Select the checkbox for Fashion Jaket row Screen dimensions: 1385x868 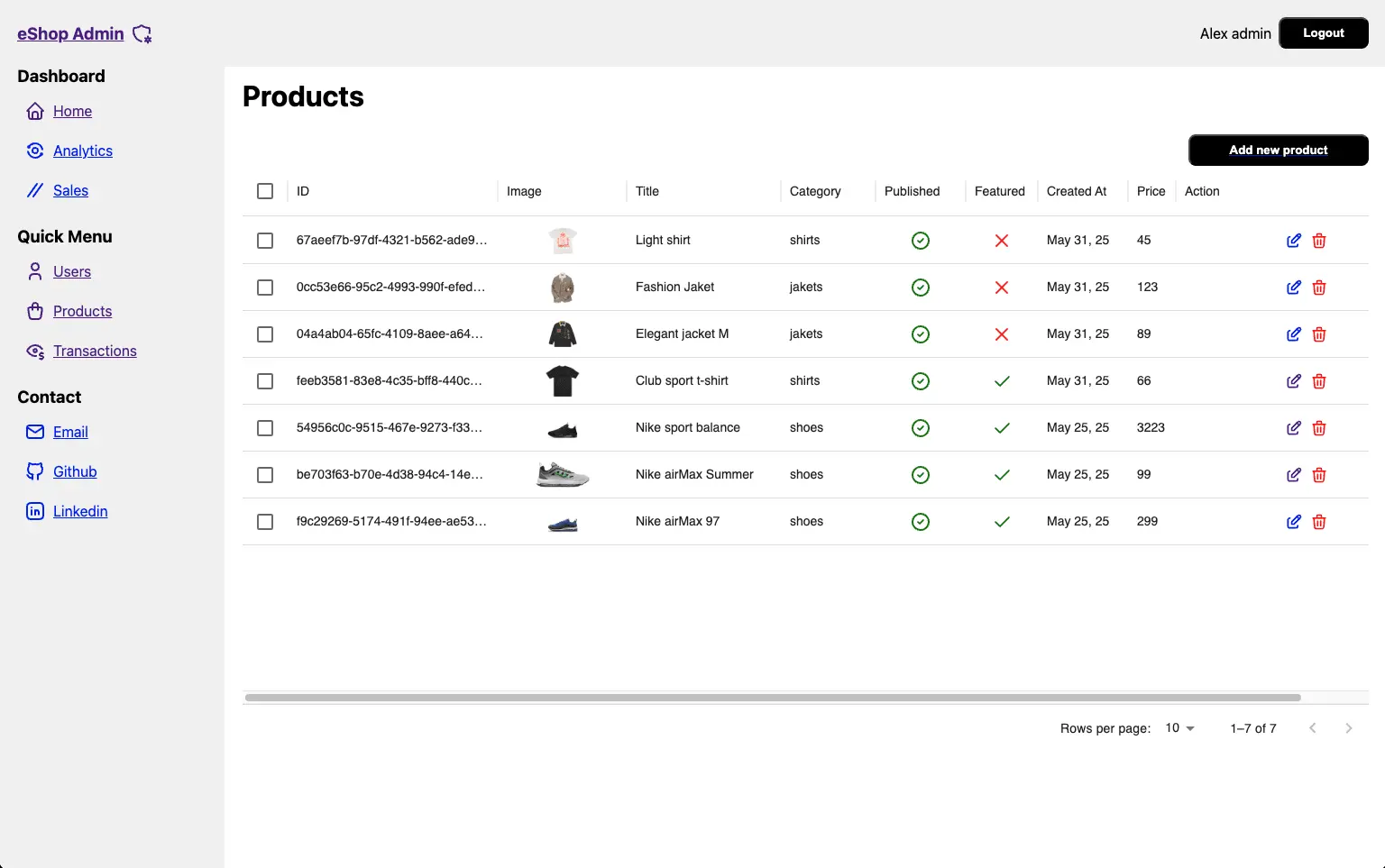265,287
